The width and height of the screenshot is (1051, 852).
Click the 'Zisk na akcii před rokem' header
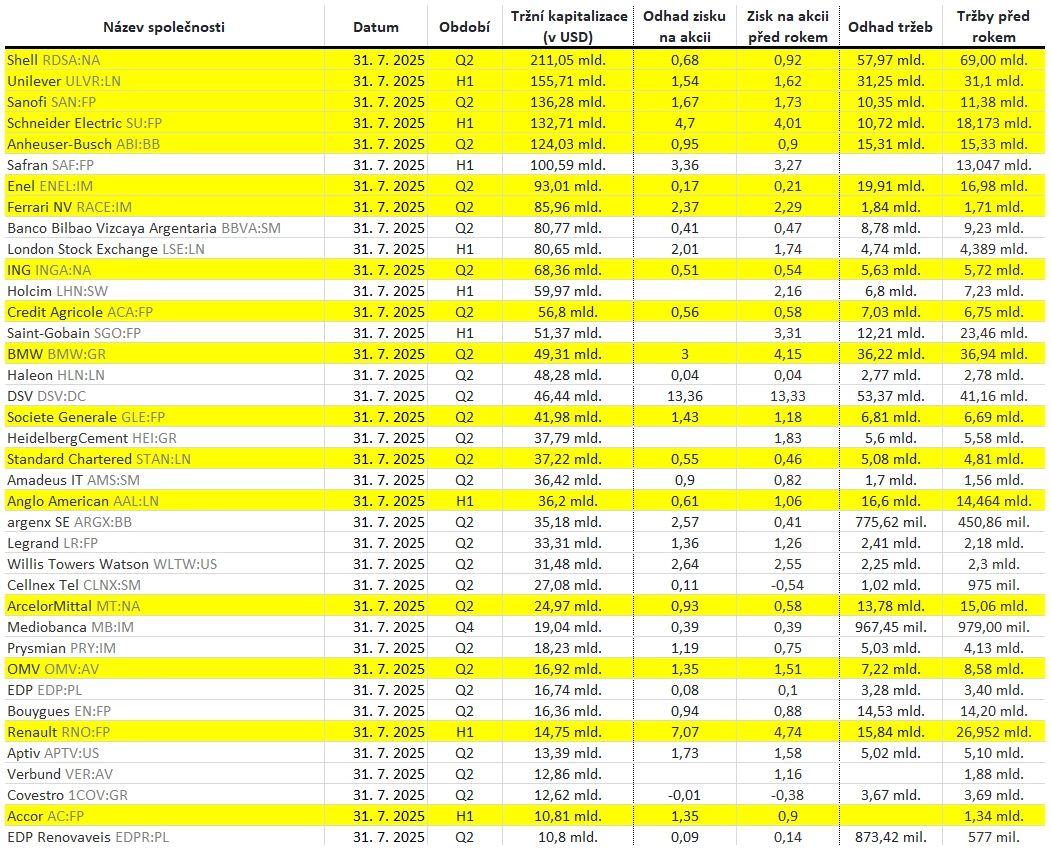tap(788, 27)
